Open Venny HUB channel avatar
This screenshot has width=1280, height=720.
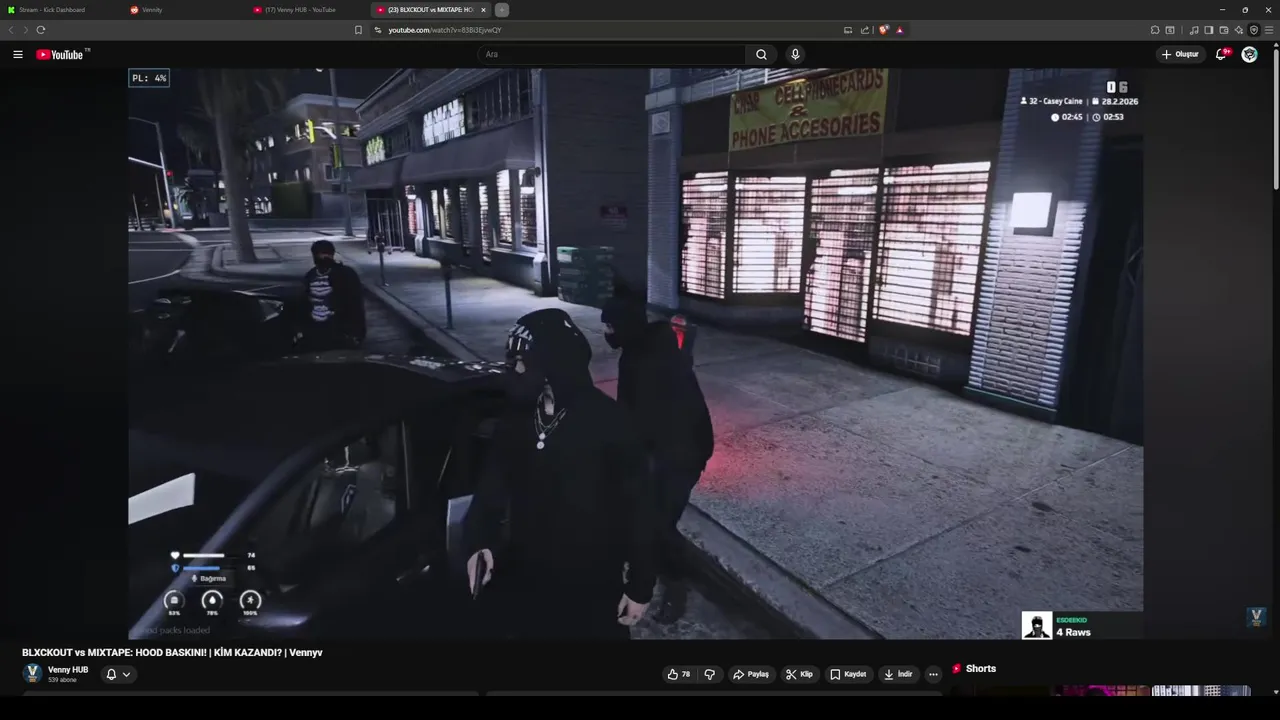32,673
